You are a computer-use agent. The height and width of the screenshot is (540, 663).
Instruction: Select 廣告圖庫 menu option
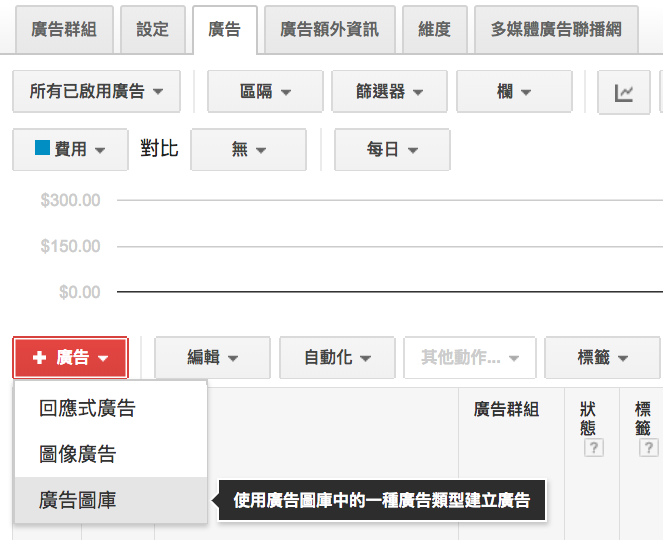[78, 500]
